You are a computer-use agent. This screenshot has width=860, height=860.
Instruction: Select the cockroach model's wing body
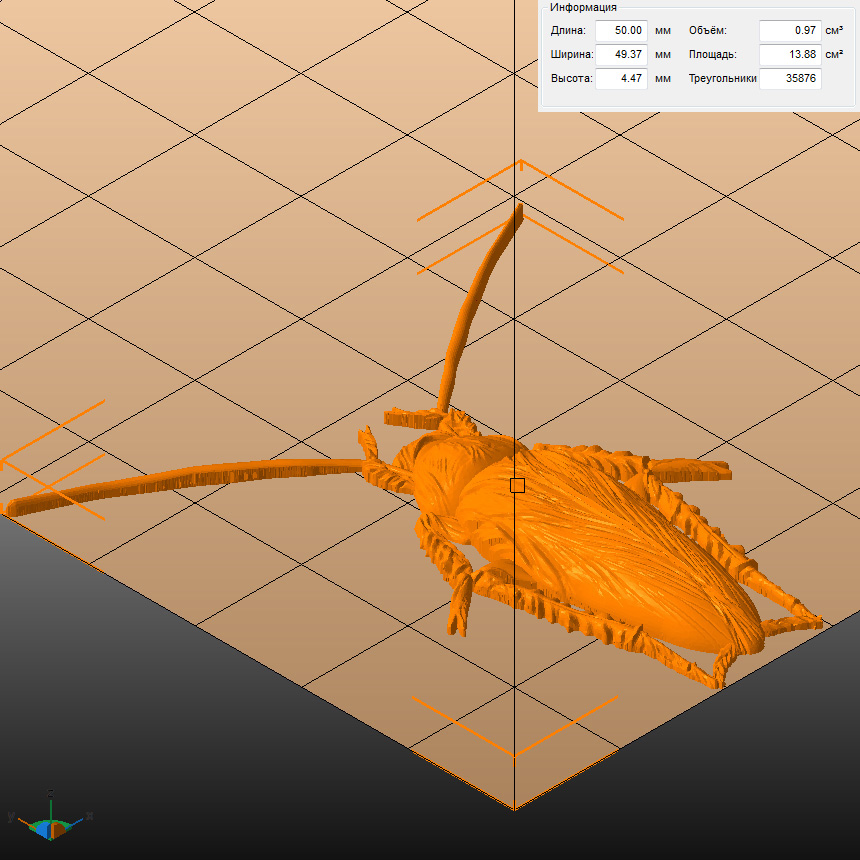pyautogui.click(x=620, y=540)
